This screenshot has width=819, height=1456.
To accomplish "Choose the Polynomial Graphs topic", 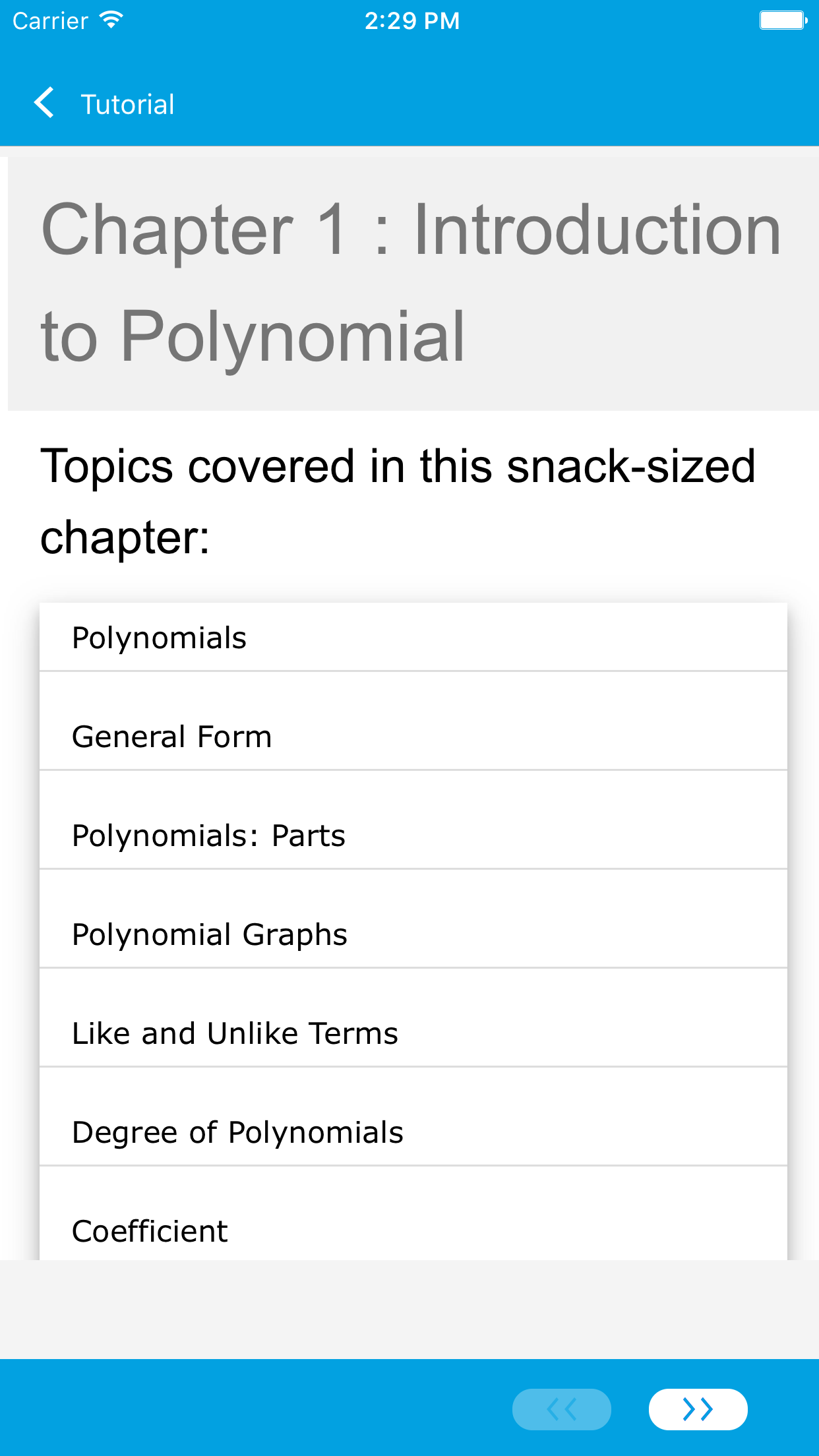I will click(210, 934).
